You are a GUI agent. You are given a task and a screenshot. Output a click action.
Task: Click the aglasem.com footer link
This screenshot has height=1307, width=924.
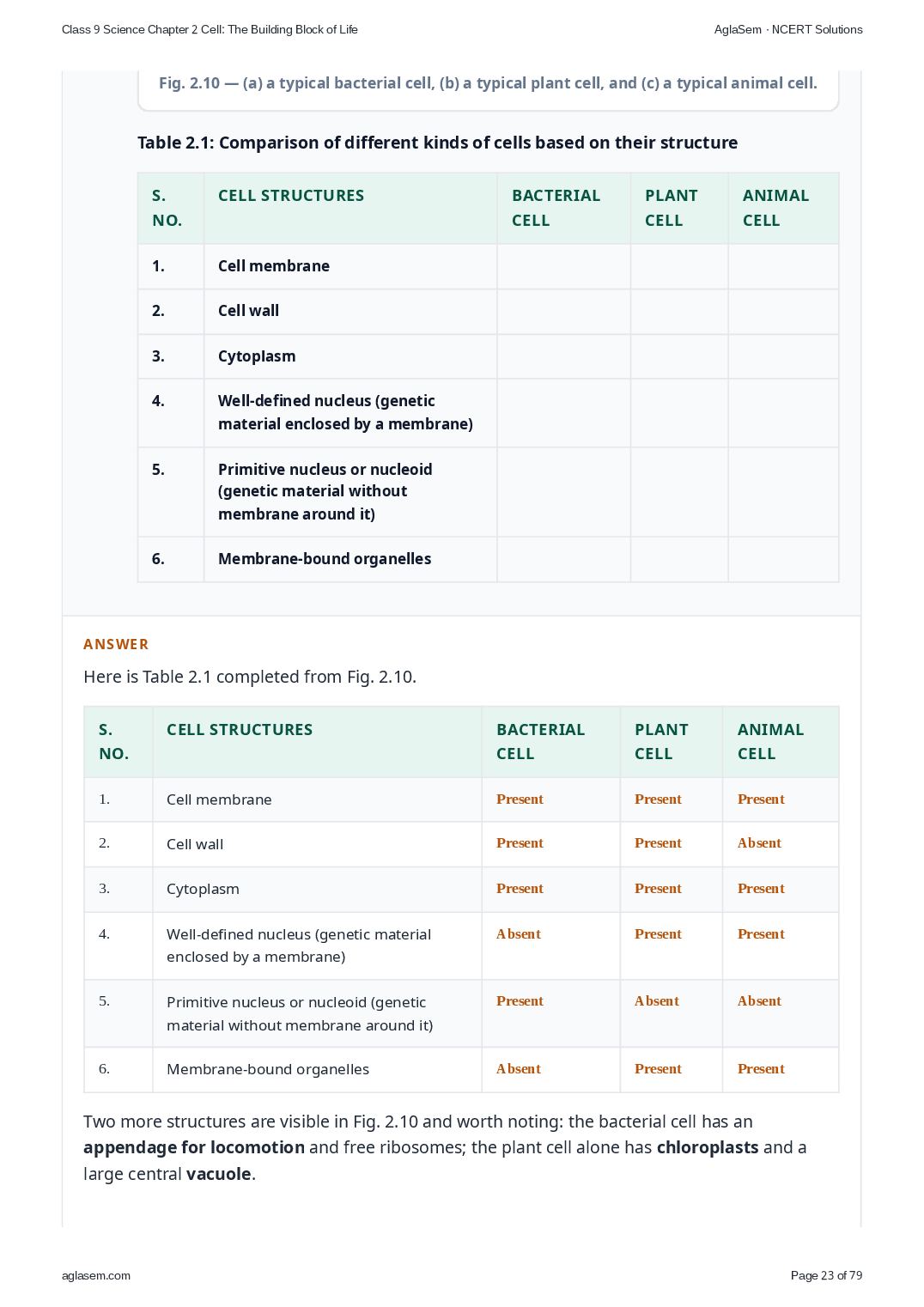click(96, 1275)
